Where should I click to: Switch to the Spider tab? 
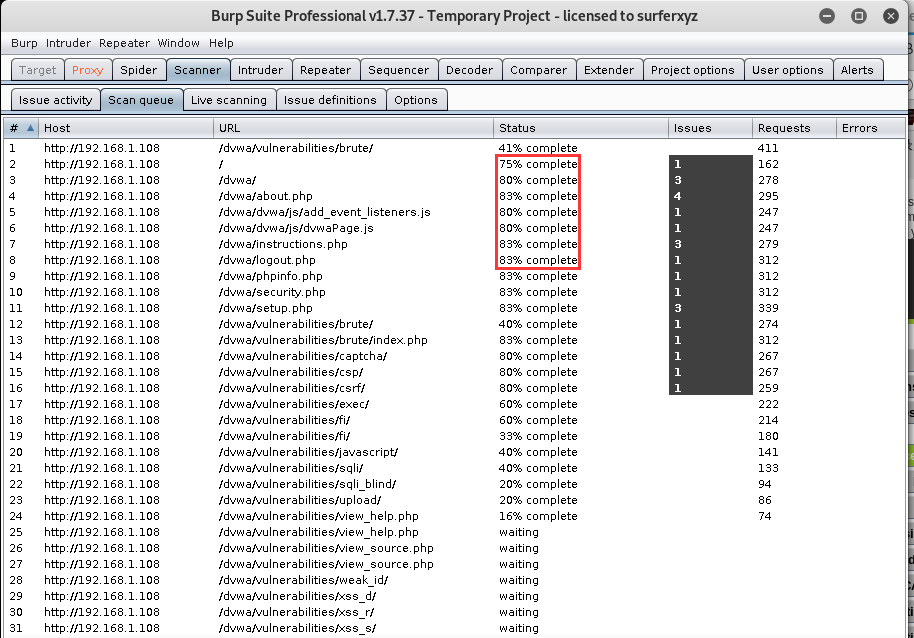pyautogui.click(x=139, y=70)
